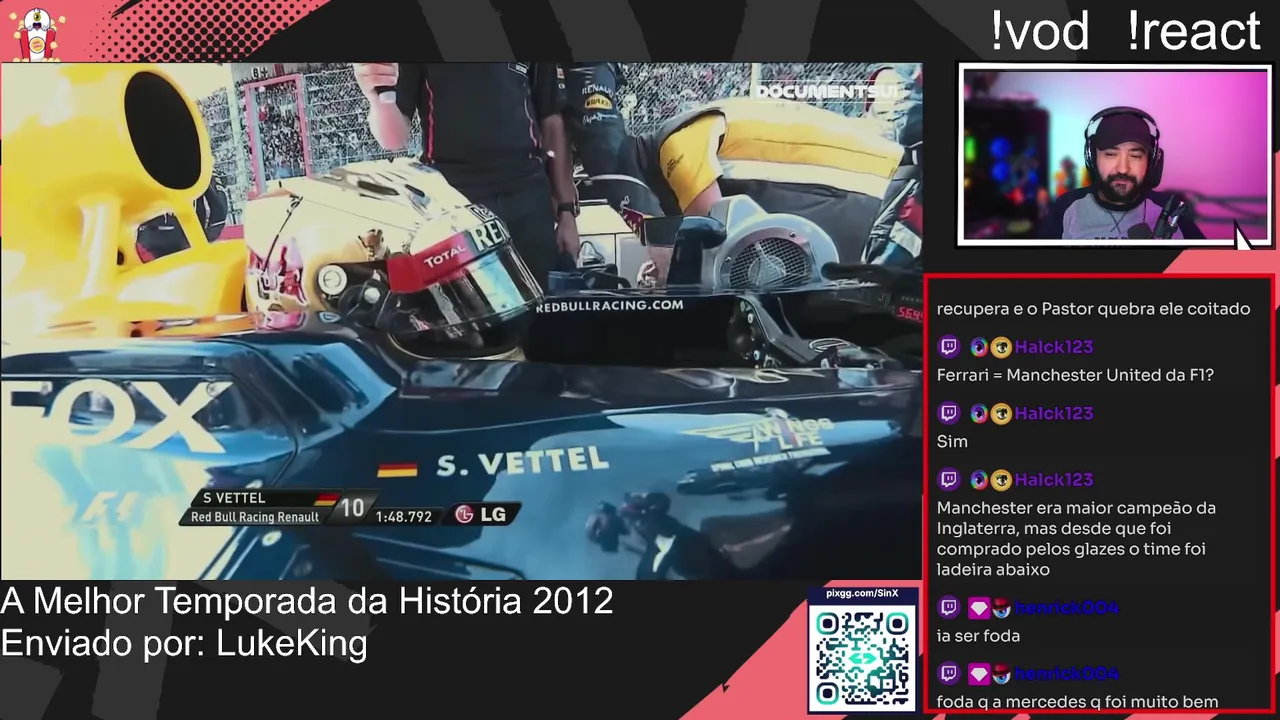This screenshot has width=1280, height=720.
Task: Click the pixgg.com/SinX link text
Action: click(x=862, y=594)
